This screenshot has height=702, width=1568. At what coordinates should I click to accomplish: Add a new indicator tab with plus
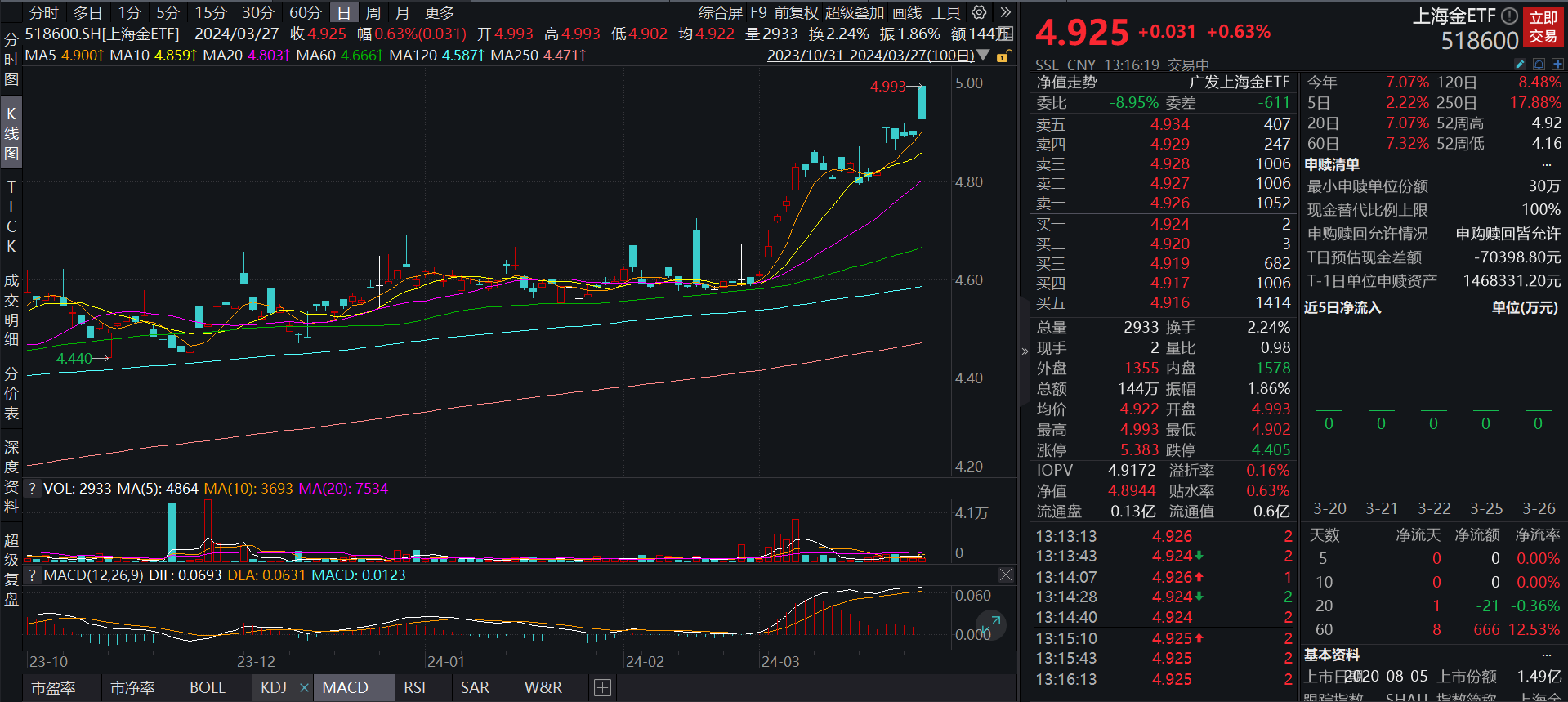pos(602,688)
